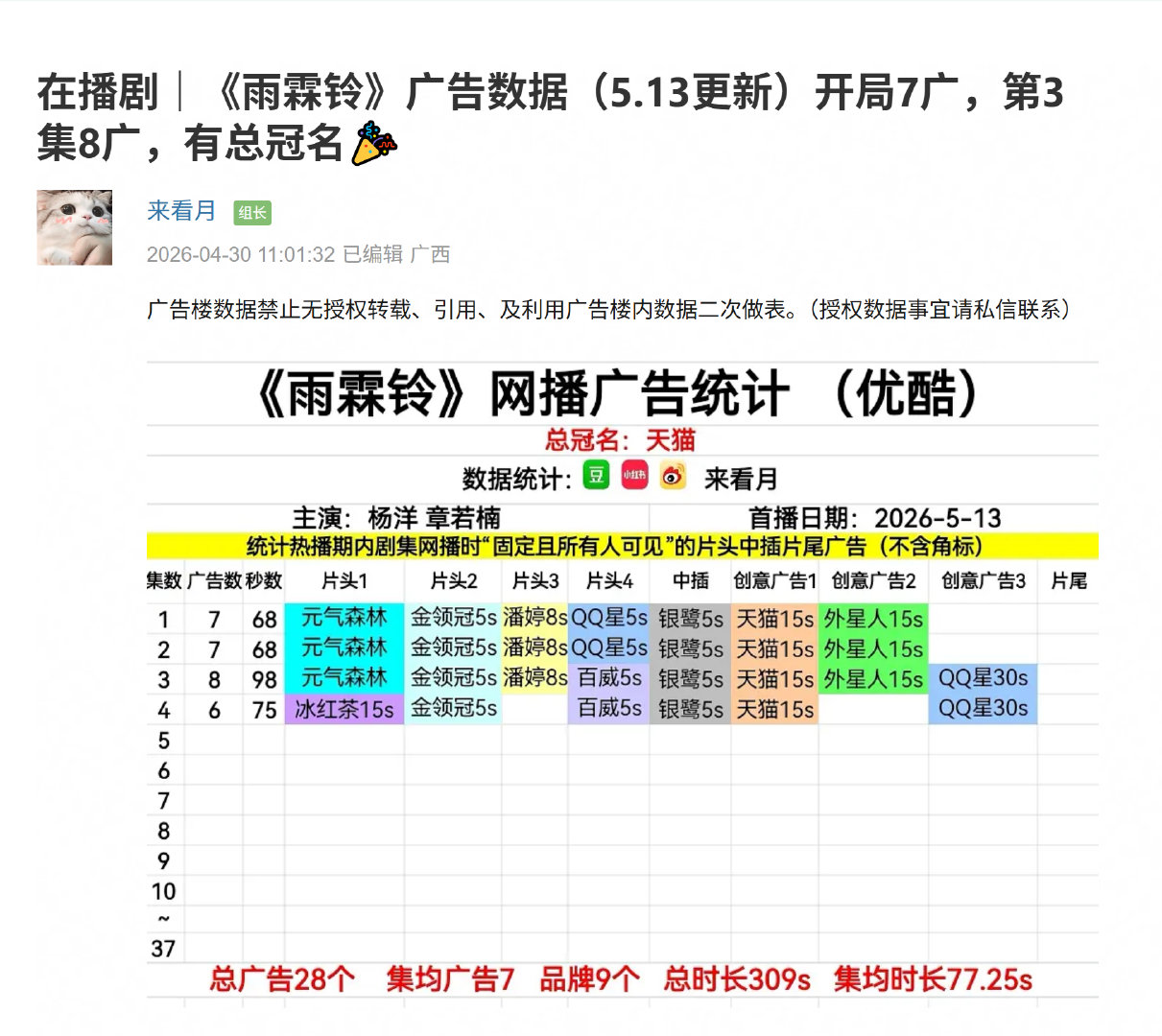Click the green Douban icon in table
This screenshot has height=1036, width=1162.
click(x=596, y=475)
